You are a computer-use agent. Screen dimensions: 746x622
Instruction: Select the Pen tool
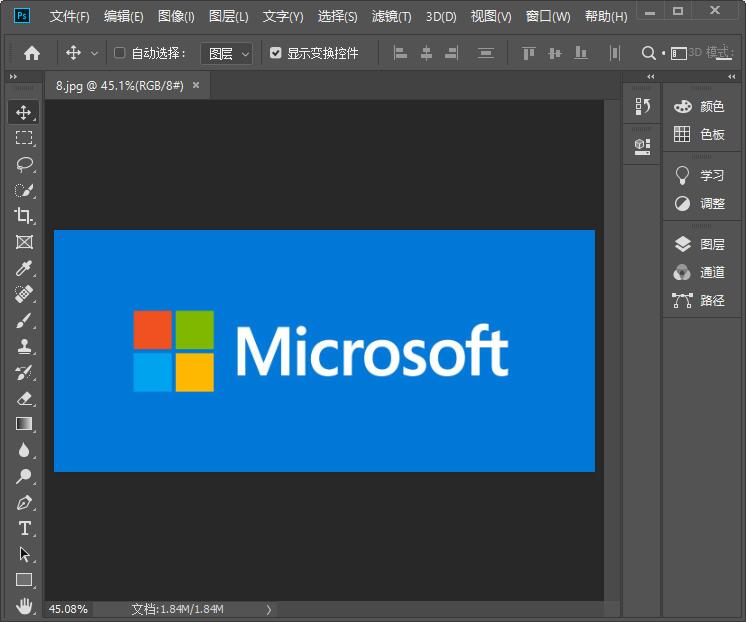[x=24, y=502]
